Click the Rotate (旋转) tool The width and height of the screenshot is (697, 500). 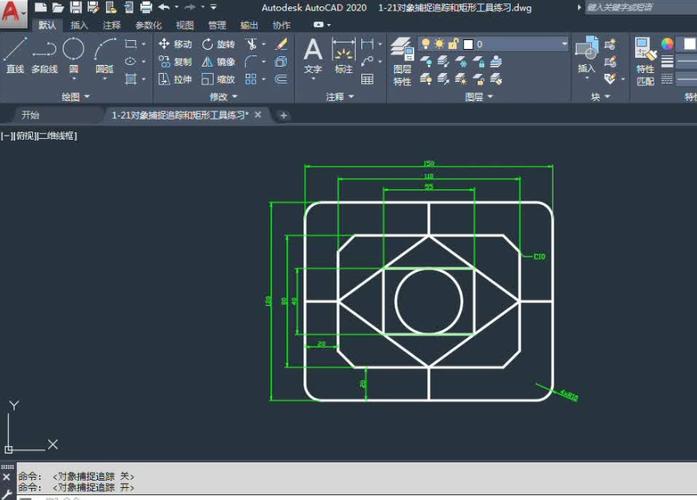(x=219, y=45)
